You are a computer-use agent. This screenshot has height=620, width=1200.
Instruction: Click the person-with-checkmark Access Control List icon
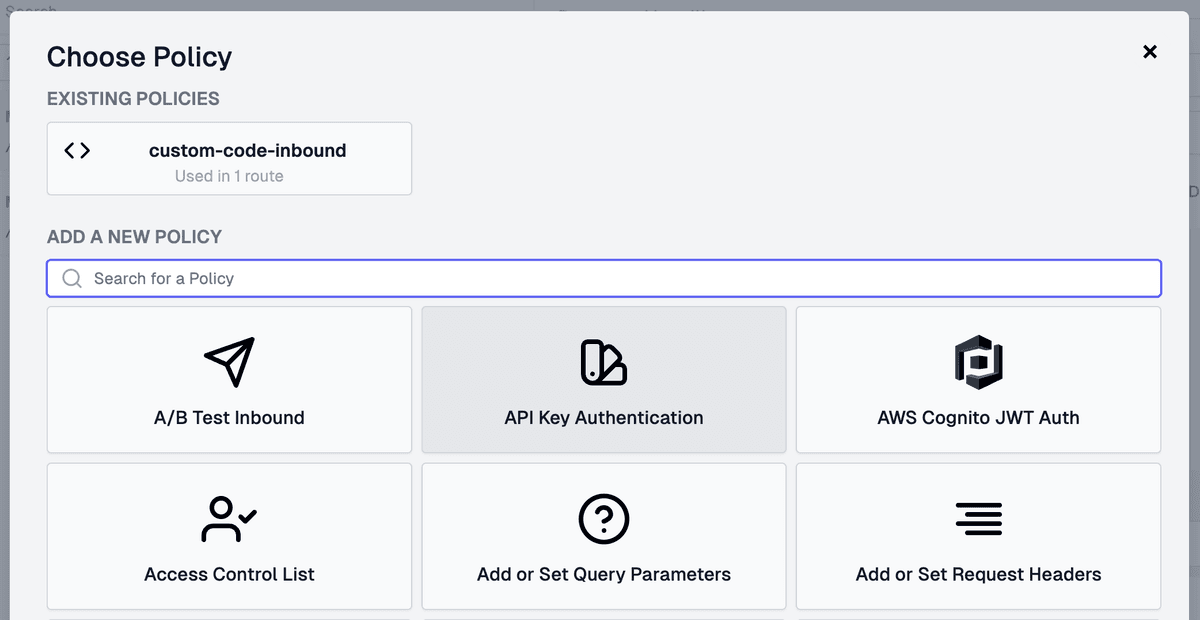click(229, 519)
